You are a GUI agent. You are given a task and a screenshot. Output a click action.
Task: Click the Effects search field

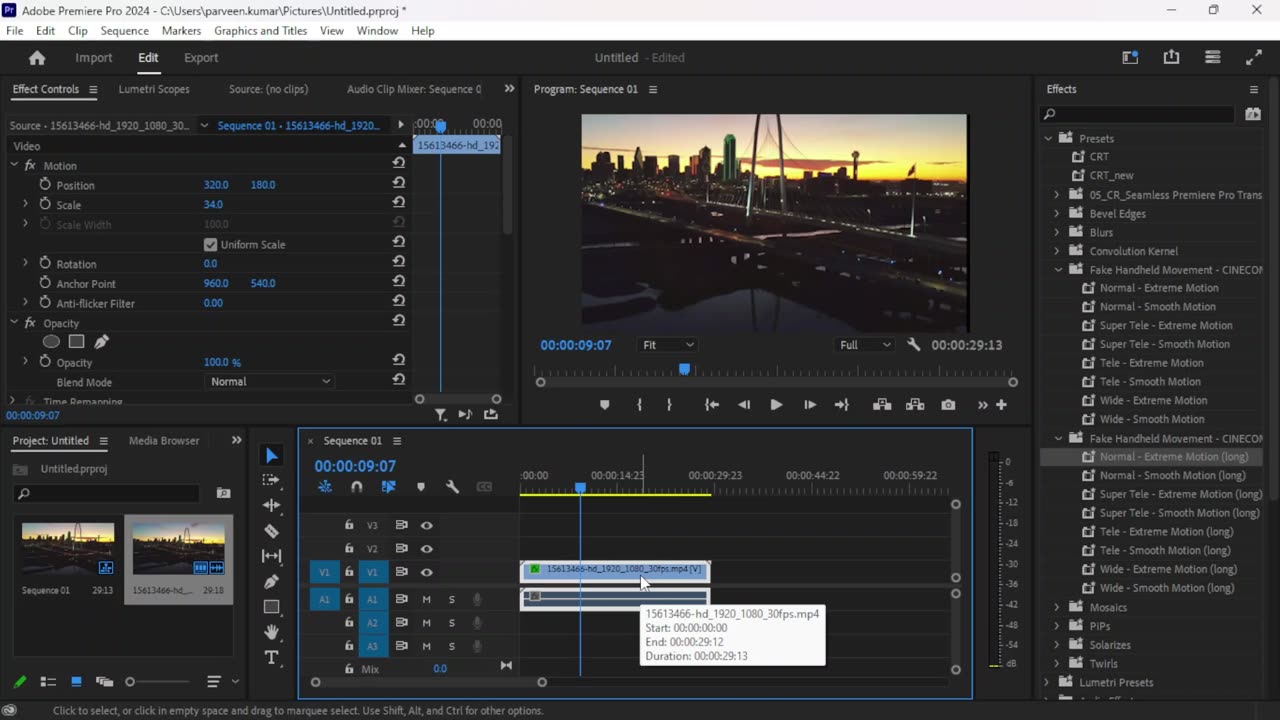(x=1136, y=114)
